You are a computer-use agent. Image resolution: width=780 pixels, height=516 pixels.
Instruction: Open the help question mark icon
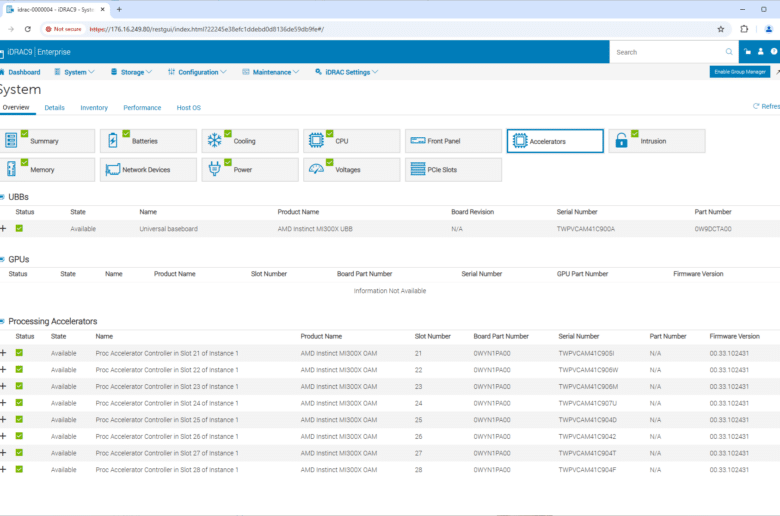(x=774, y=52)
